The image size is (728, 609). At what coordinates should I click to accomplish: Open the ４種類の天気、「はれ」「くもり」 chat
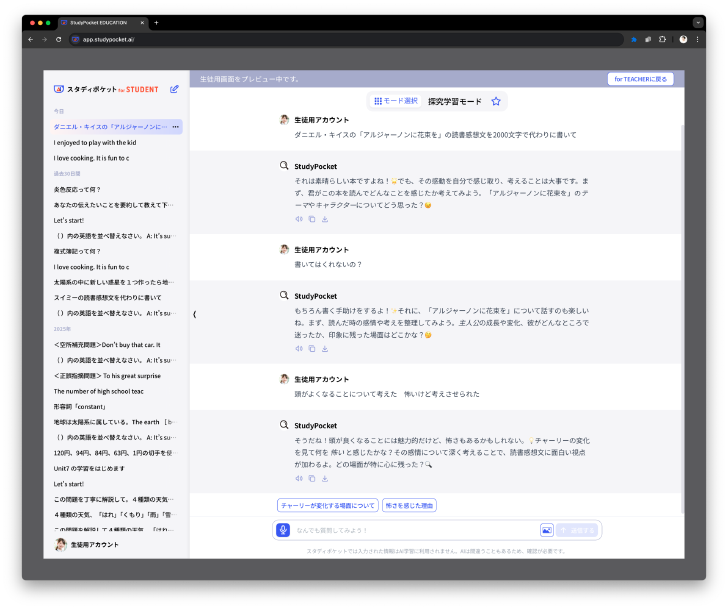(114, 515)
